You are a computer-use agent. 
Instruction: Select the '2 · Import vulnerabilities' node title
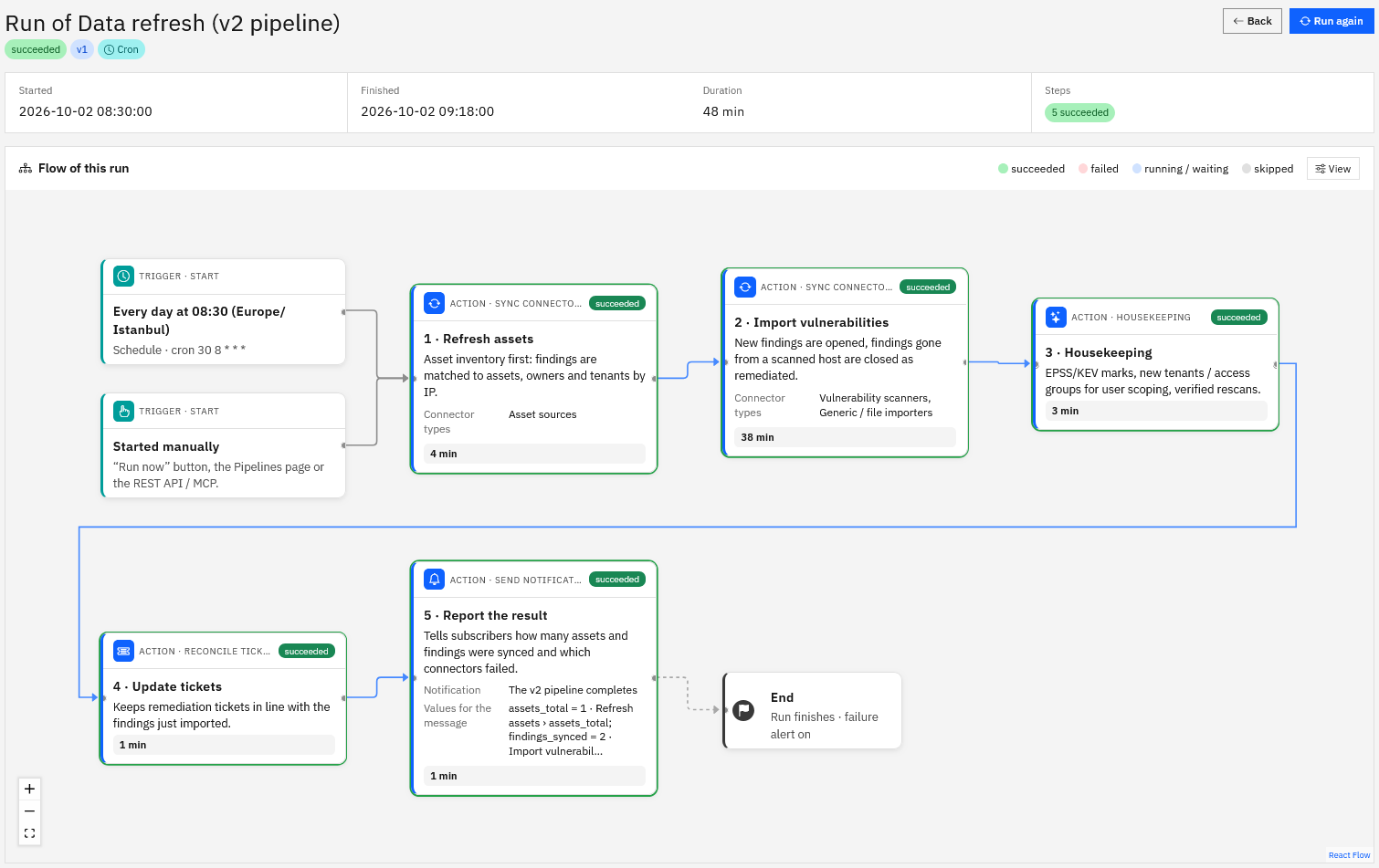pos(811,322)
